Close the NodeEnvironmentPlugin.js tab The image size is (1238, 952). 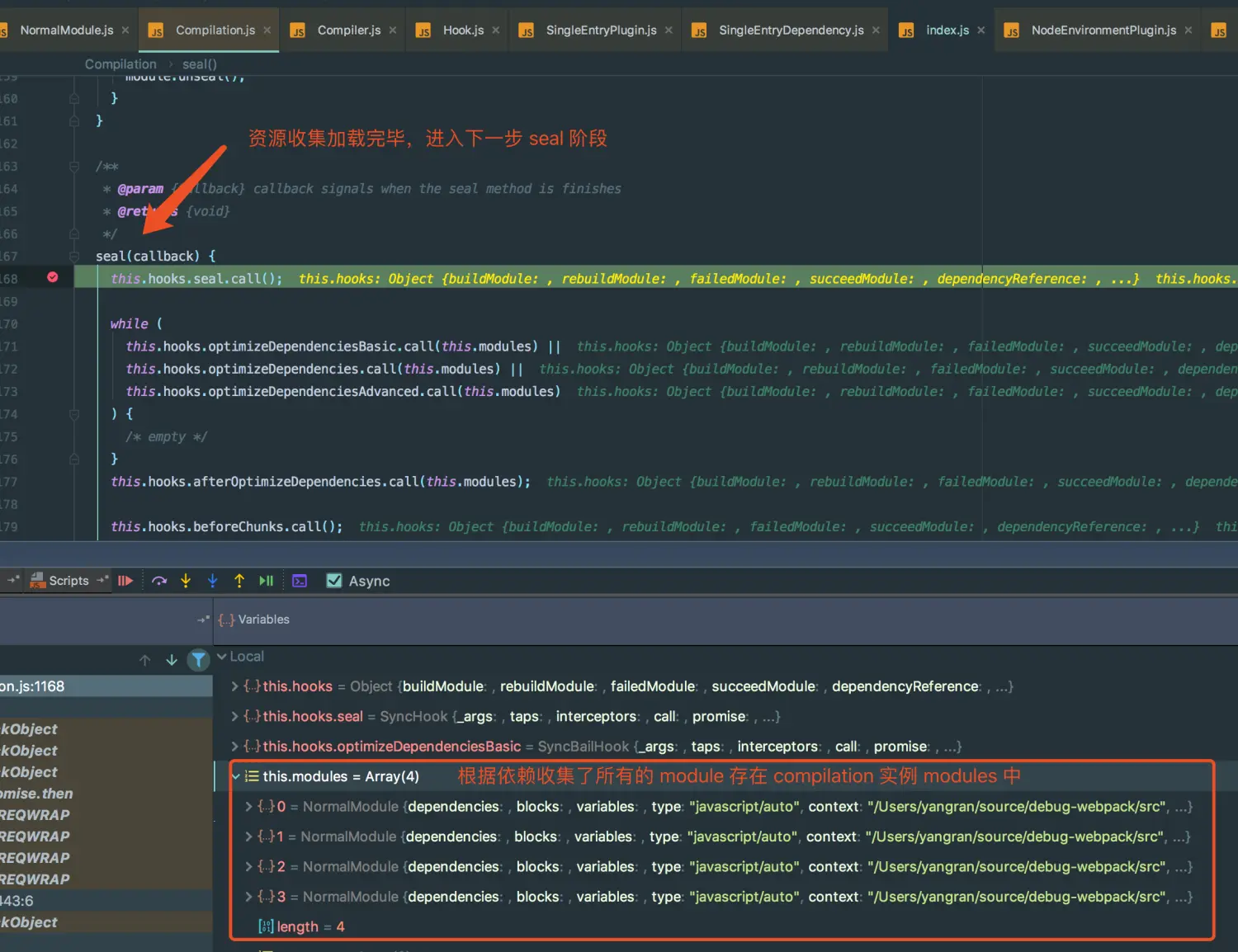click(x=1188, y=31)
